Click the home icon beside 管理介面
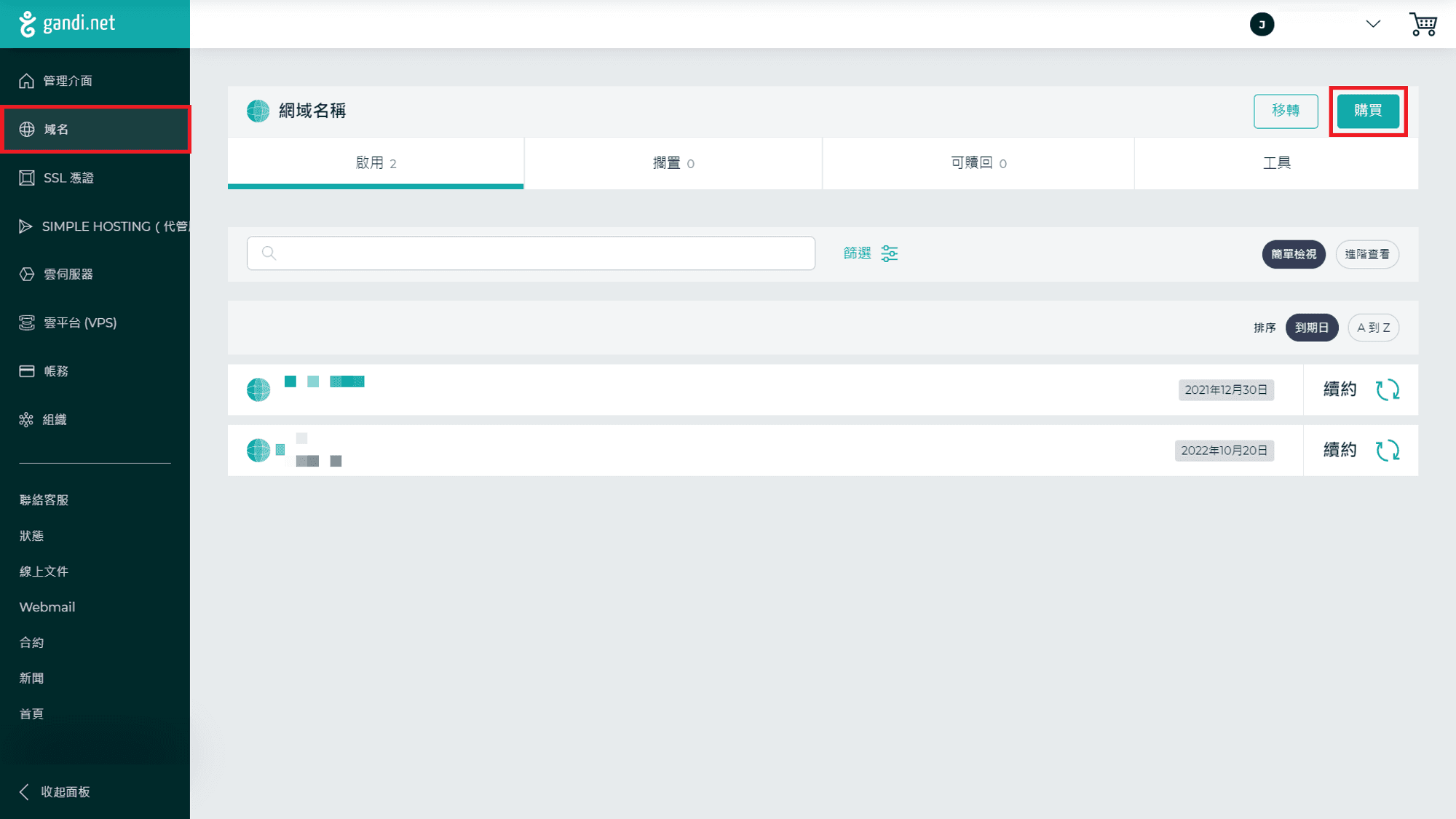This screenshot has height=819, width=1456. point(27,81)
